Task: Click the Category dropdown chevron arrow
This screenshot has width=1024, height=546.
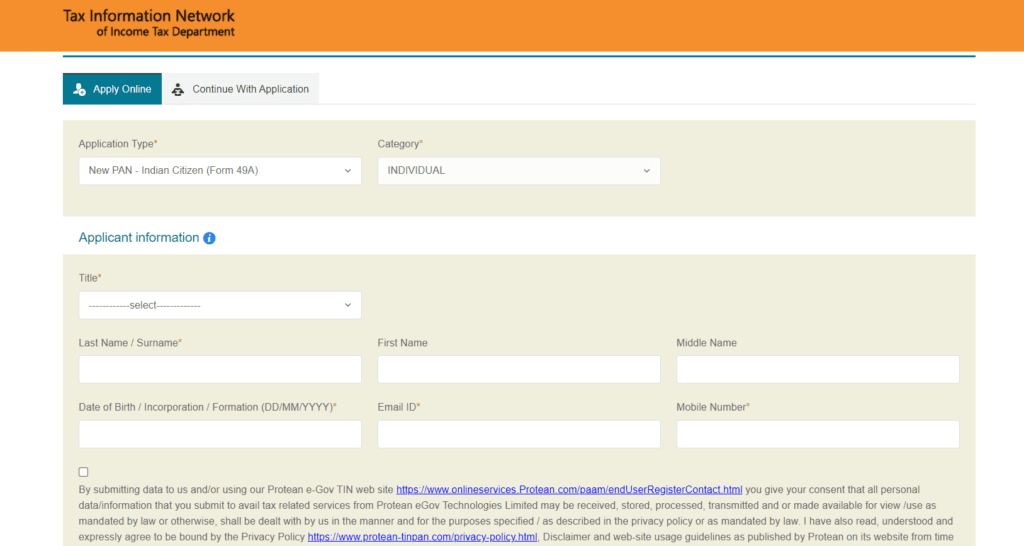Action: (x=647, y=171)
